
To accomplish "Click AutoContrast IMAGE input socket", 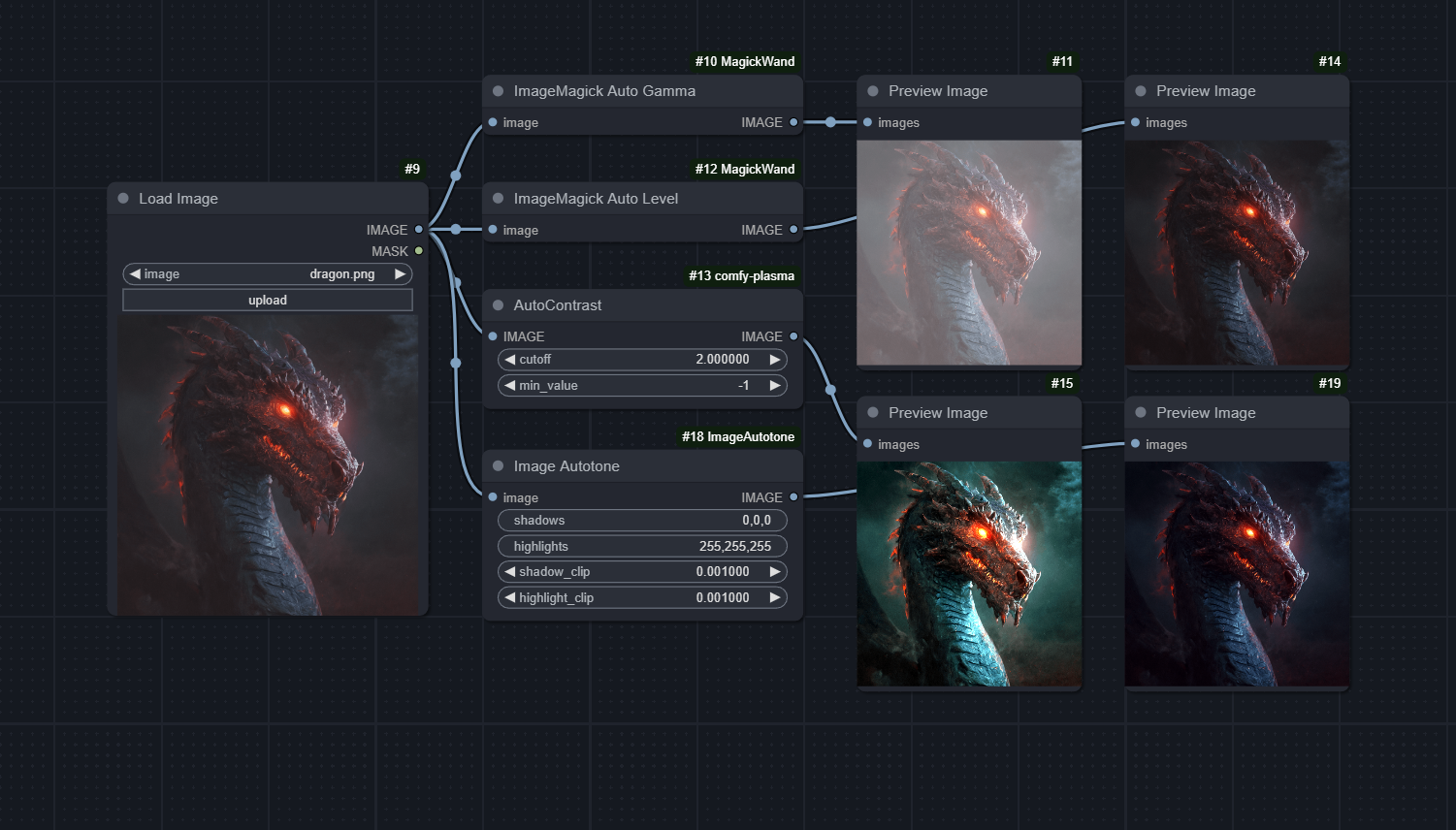I will coord(493,336).
